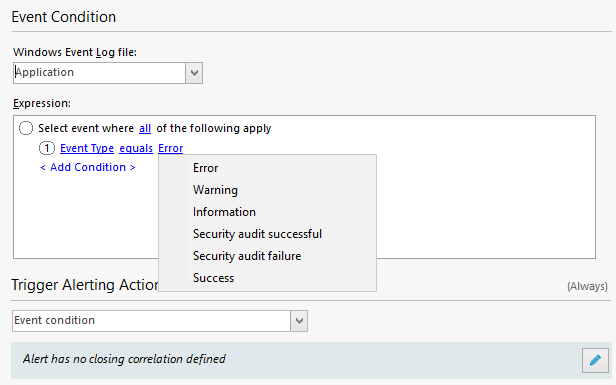Viewport: 616px width, 385px height.
Task: Click the numbered circle beside Event Type condition
Action: pyautogui.click(x=47, y=148)
